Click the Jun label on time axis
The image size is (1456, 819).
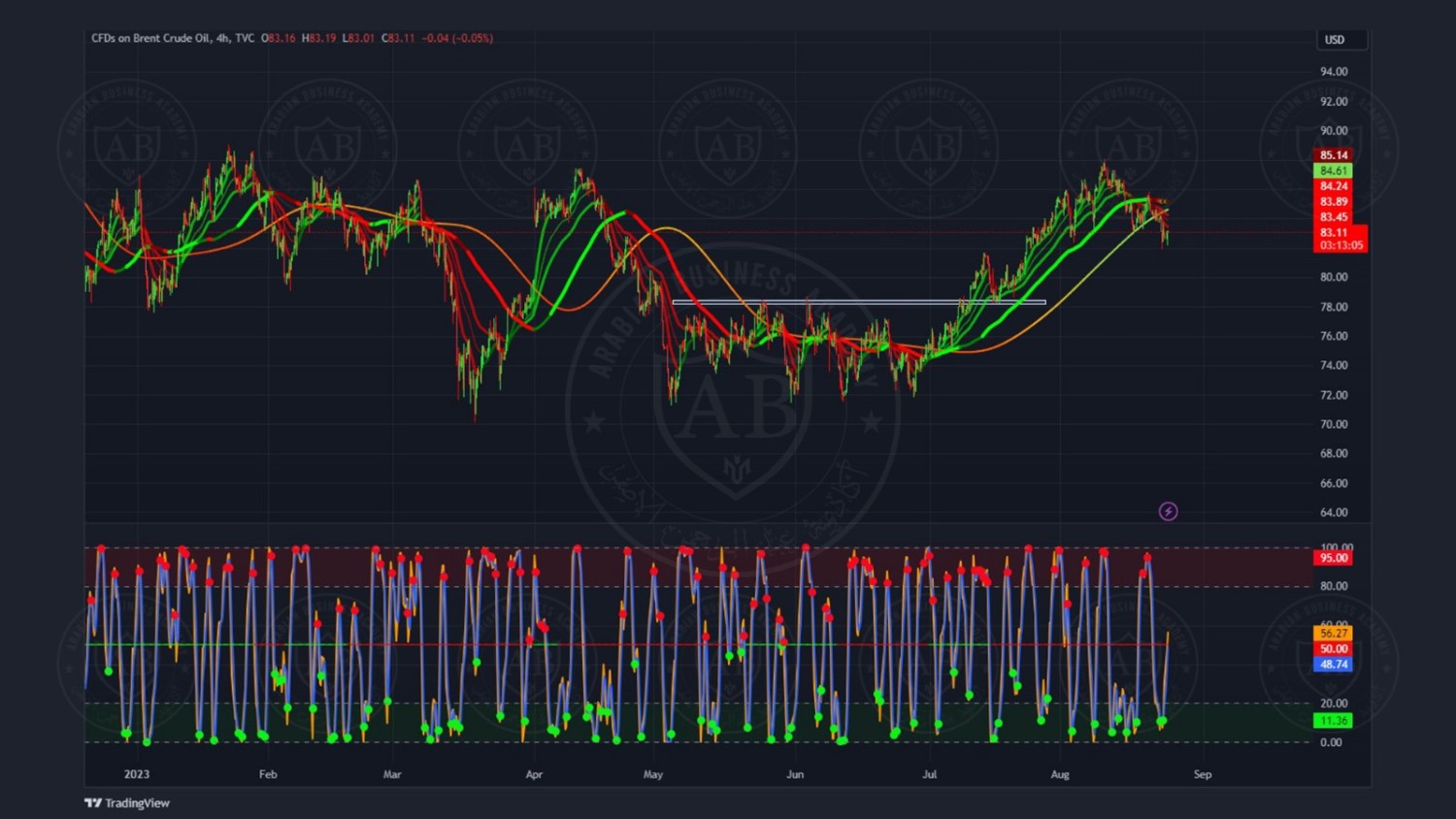click(795, 774)
